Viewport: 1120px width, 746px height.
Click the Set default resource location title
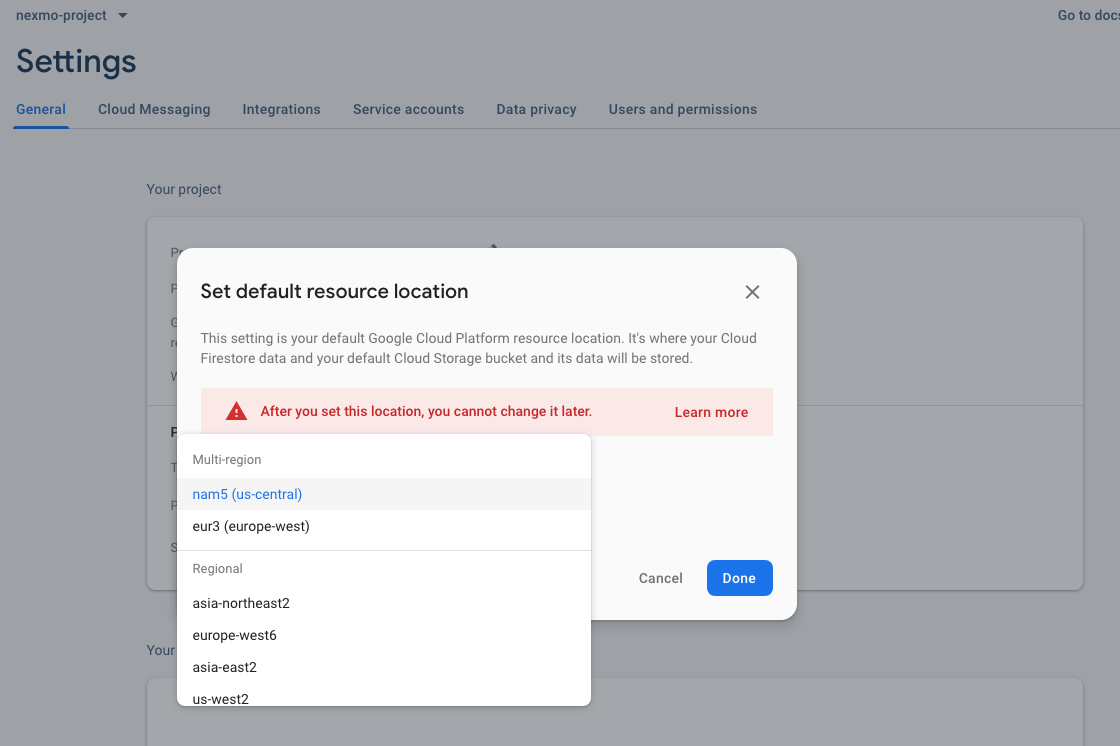334,292
